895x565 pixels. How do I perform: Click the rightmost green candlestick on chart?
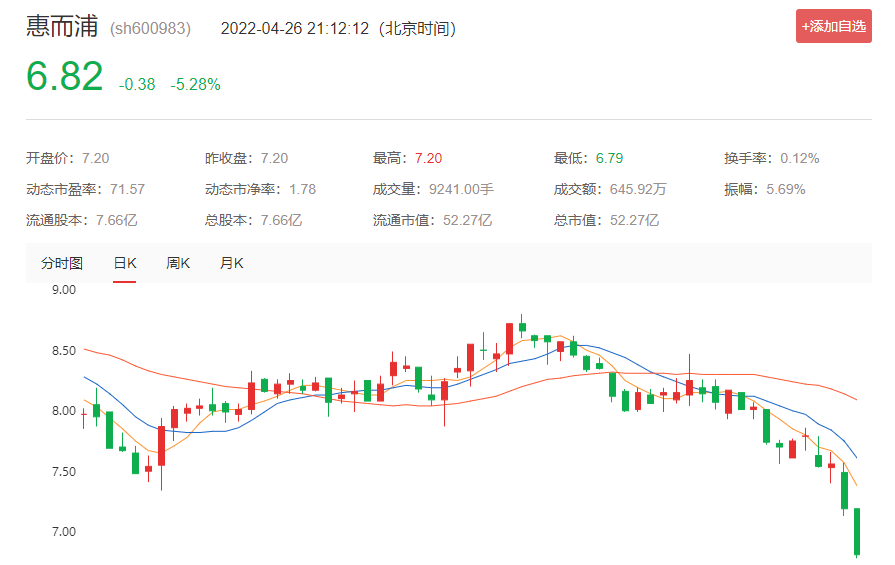point(857,531)
